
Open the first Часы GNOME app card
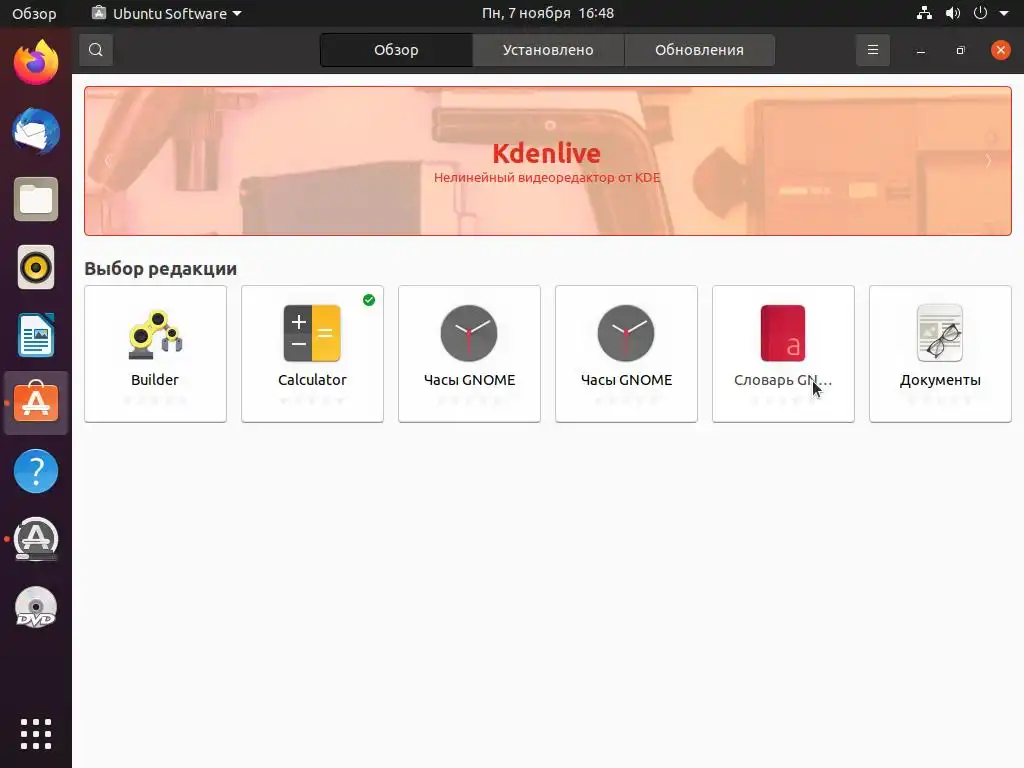coord(470,354)
